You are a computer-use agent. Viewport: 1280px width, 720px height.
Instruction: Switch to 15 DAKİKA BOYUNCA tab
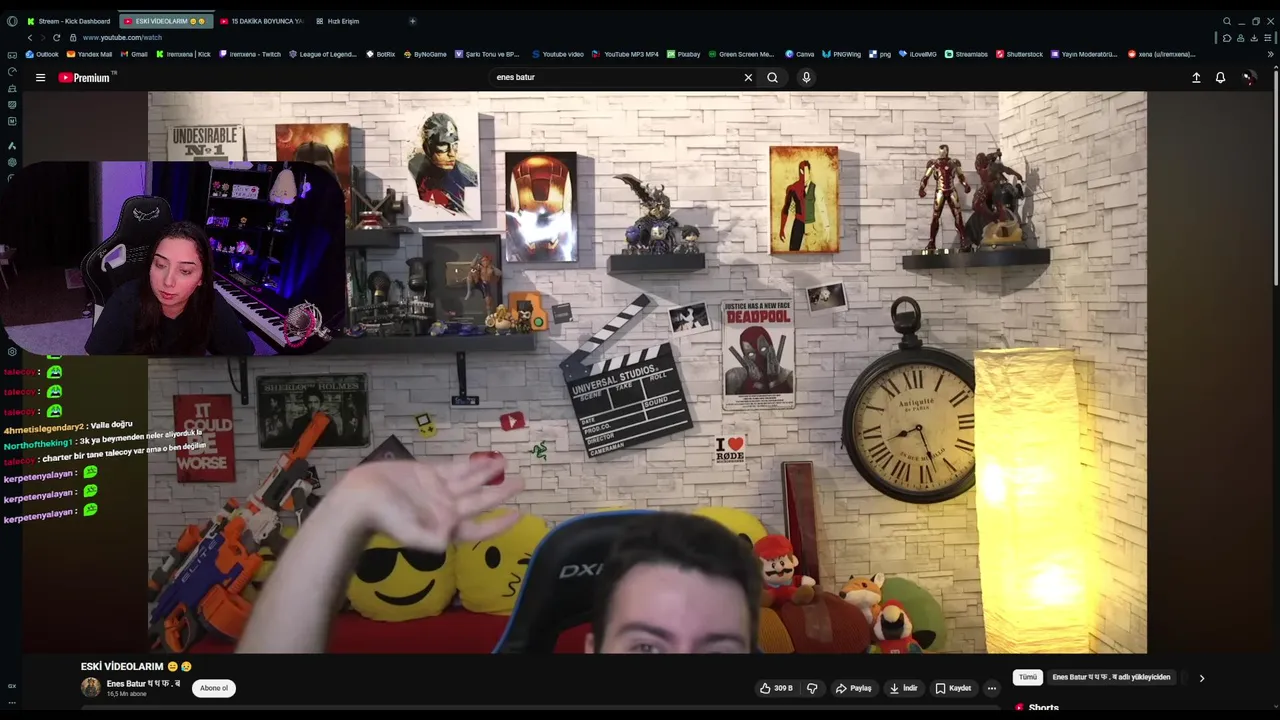click(x=261, y=21)
